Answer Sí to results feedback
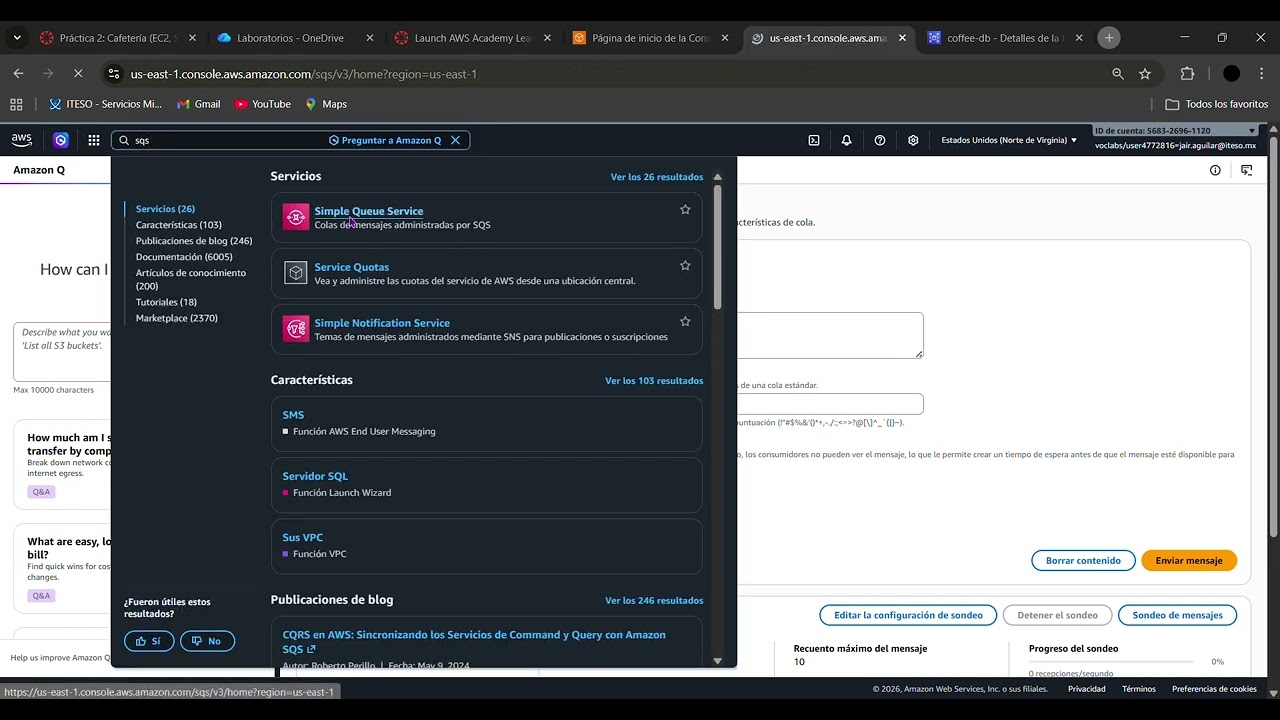Screen dimensions: 1280x720 (x=149, y=641)
